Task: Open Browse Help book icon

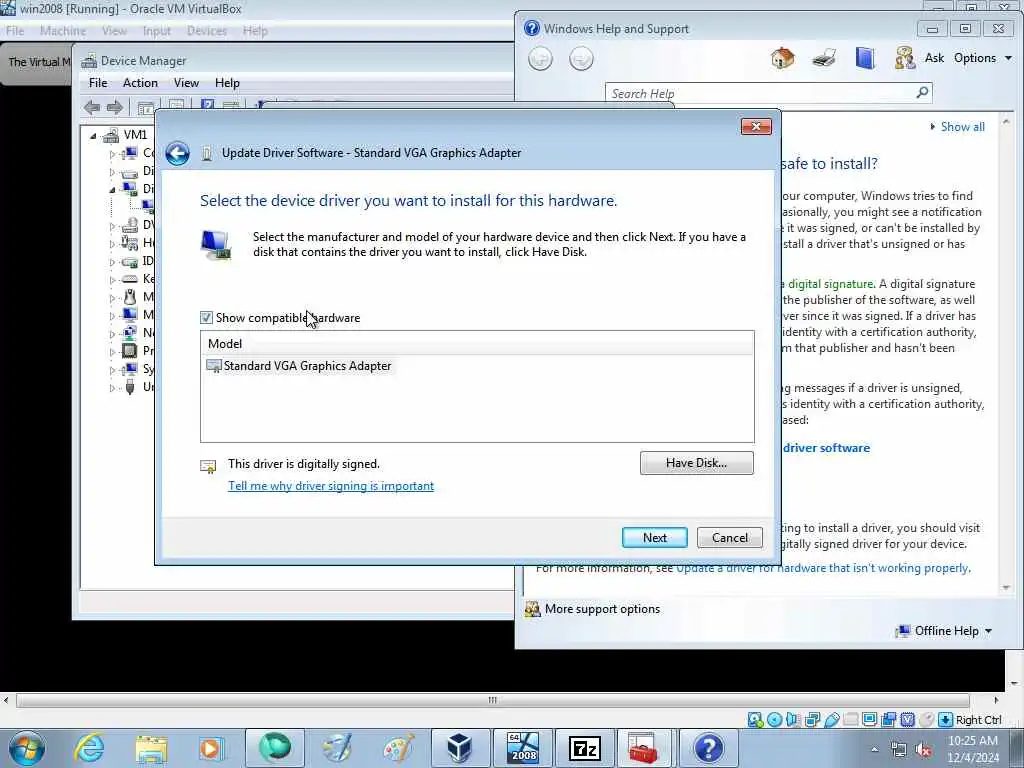Action: tap(865, 59)
